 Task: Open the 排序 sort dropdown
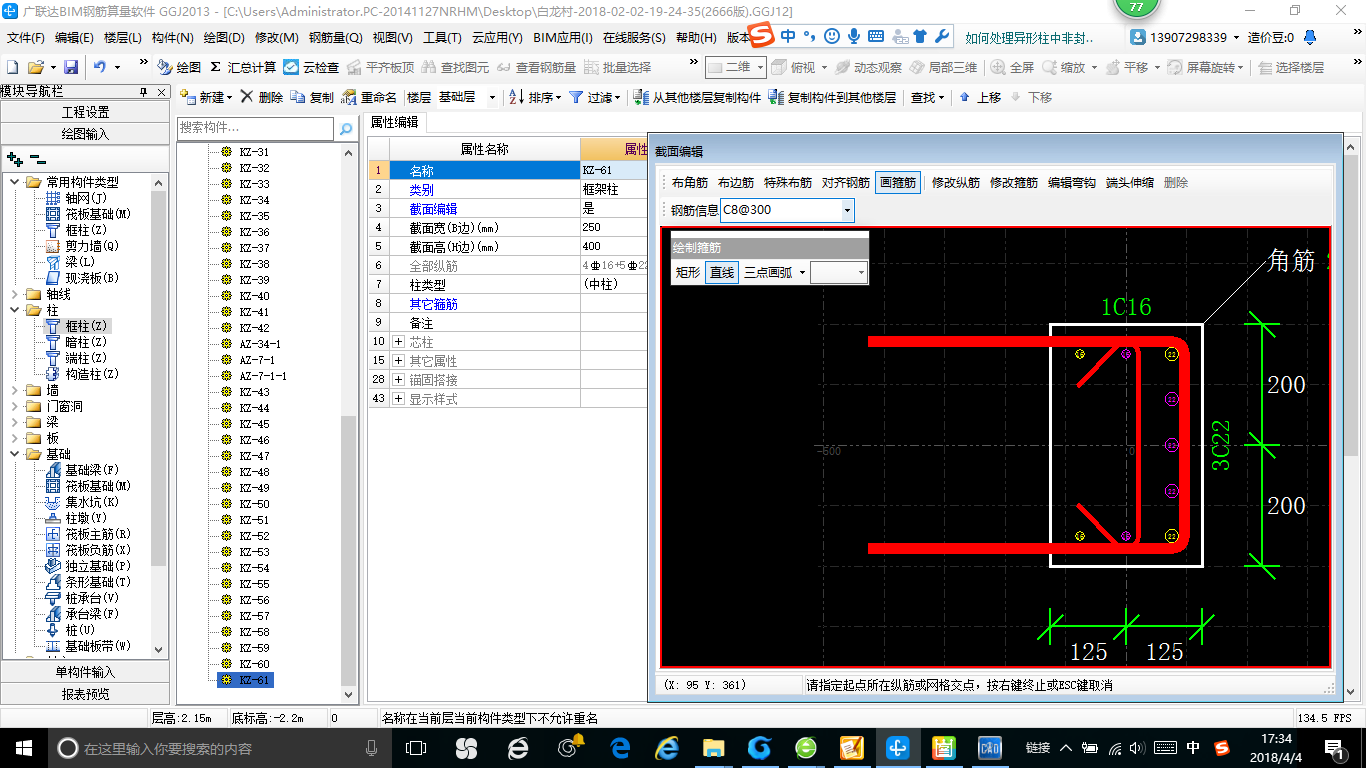click(x=534, y=97)
